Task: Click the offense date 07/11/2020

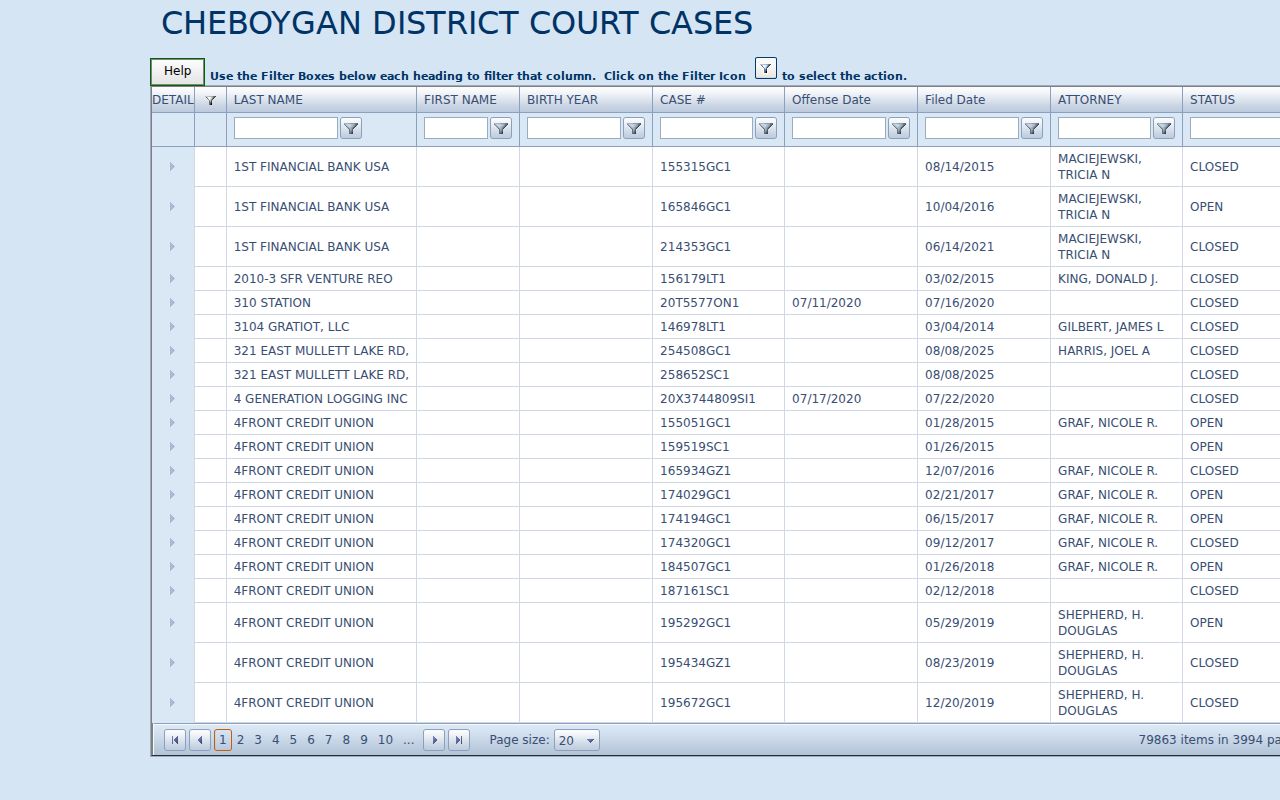Action: tap(827, 303)
